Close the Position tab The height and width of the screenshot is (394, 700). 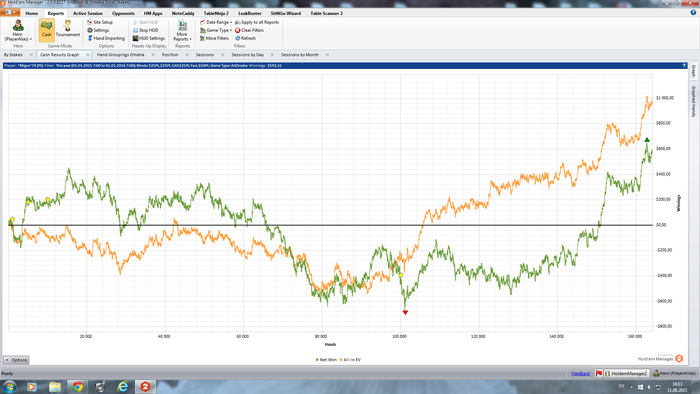coord(187,54)
